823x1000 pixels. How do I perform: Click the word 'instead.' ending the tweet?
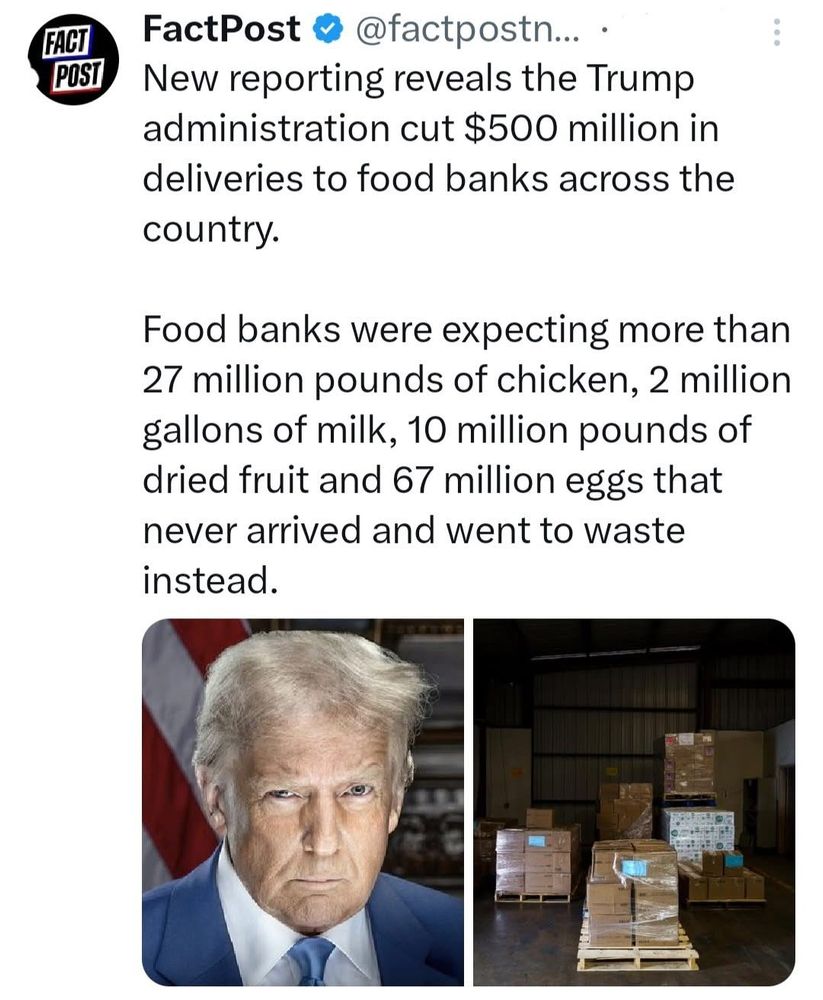(211, 580)
